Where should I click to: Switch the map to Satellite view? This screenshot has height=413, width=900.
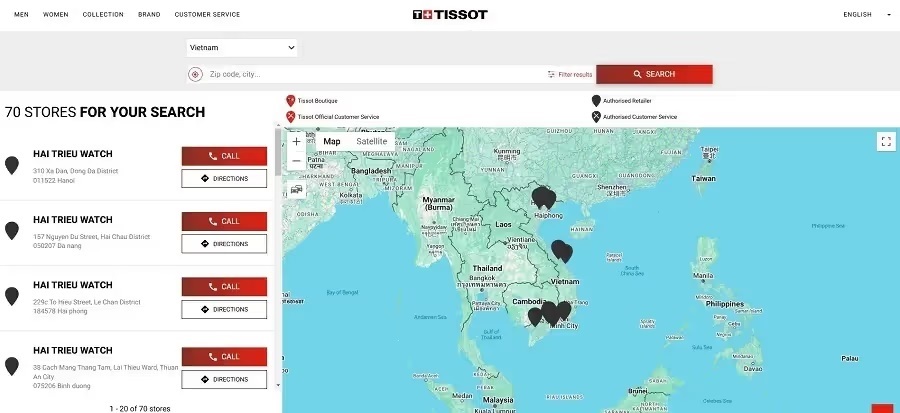pos(372,142)
